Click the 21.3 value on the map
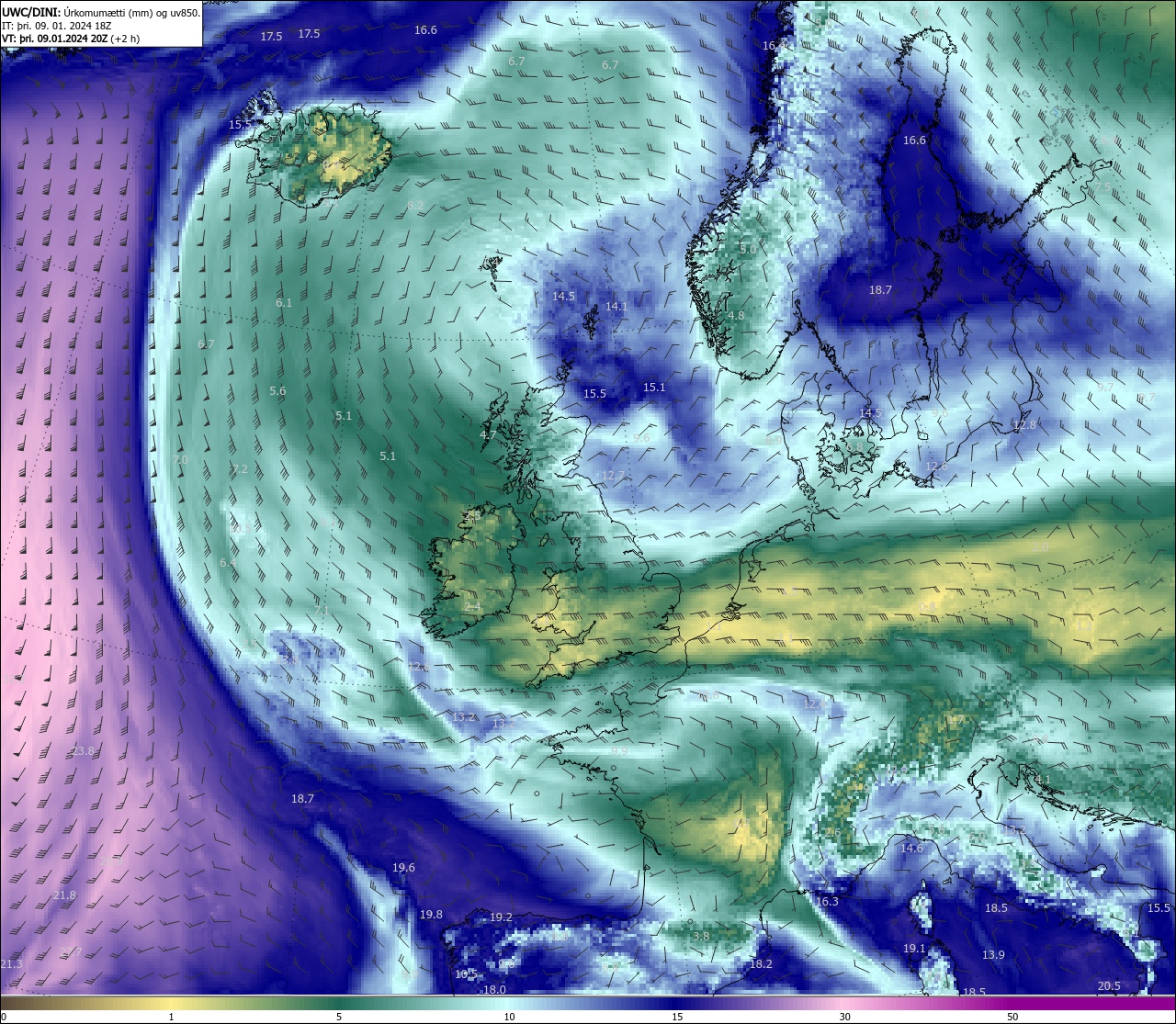This screenshot has width=1176, height=1024. point(11,963)
